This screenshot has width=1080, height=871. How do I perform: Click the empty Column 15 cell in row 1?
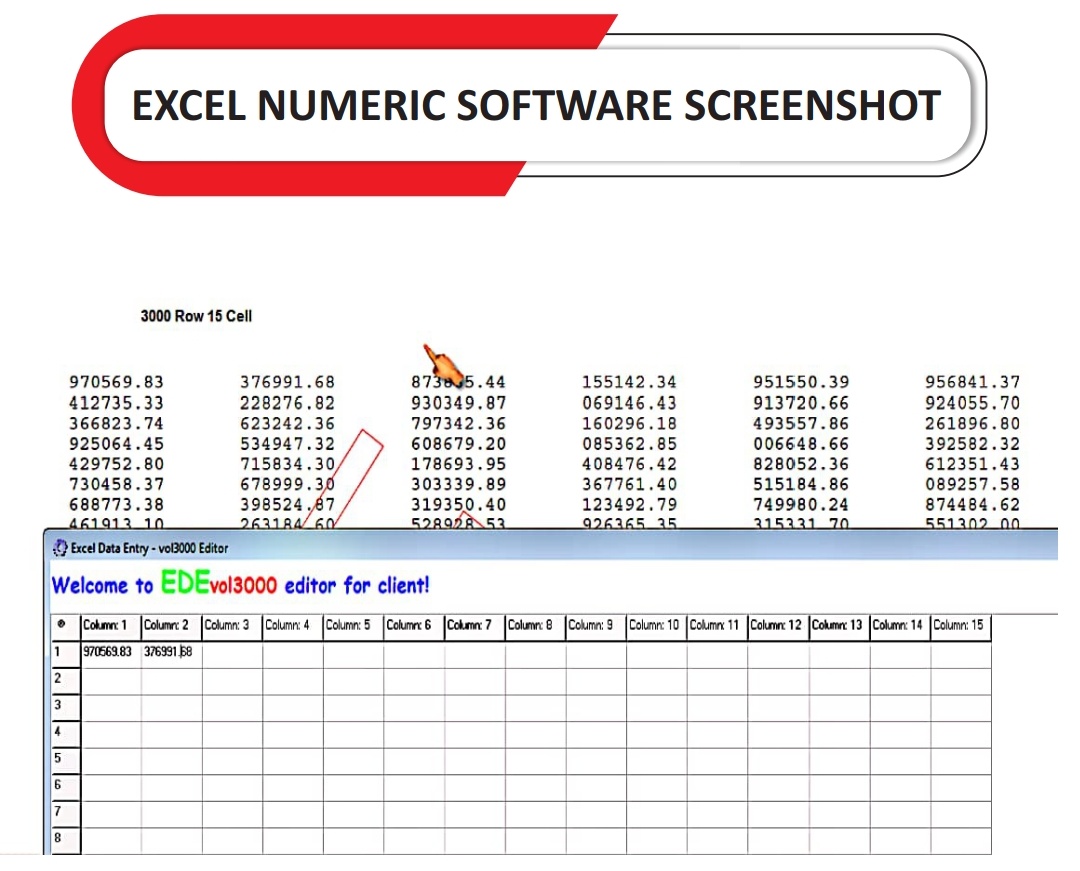(960, 652)
